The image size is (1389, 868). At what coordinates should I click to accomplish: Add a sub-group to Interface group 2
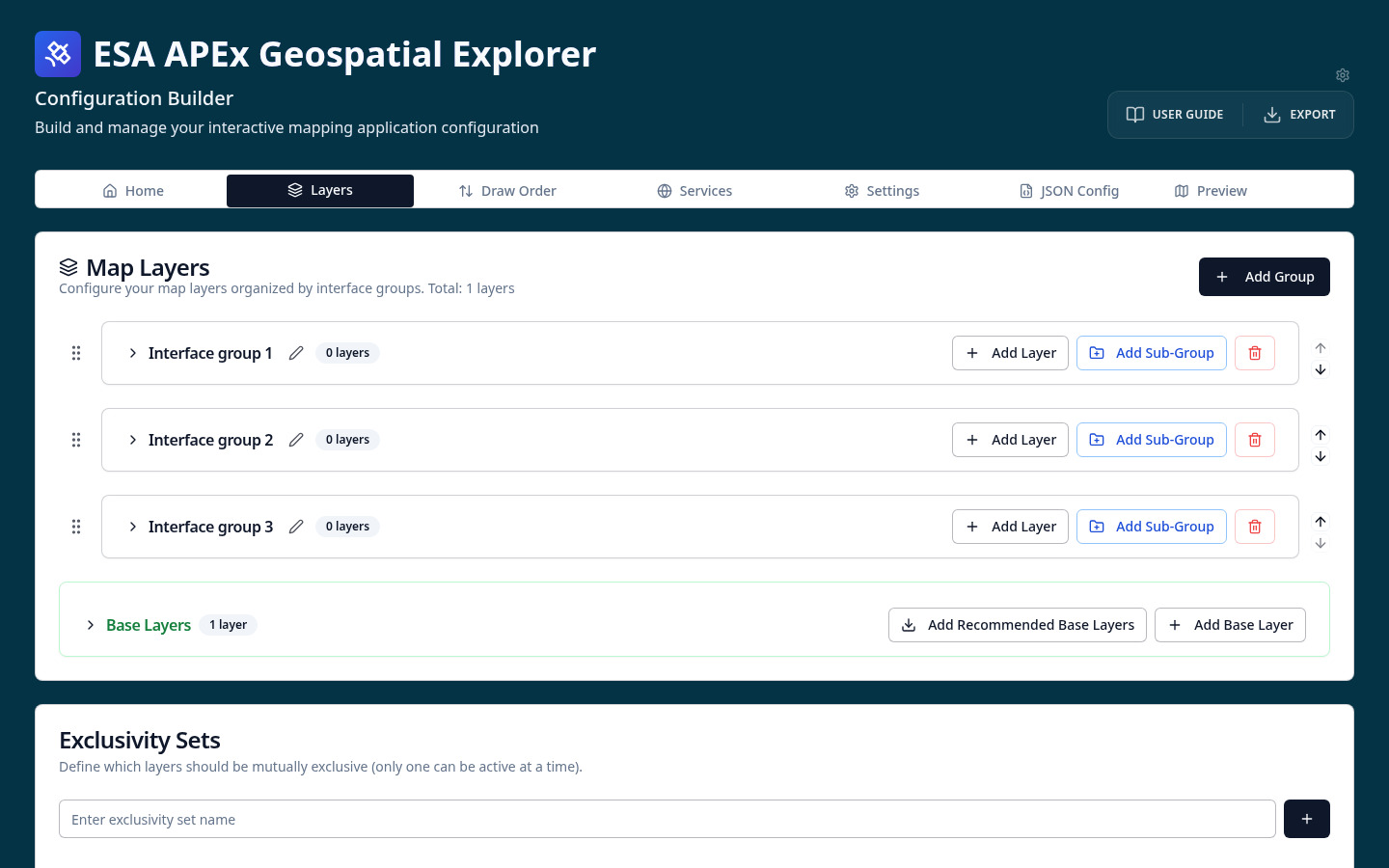[x=1152, y=440]
